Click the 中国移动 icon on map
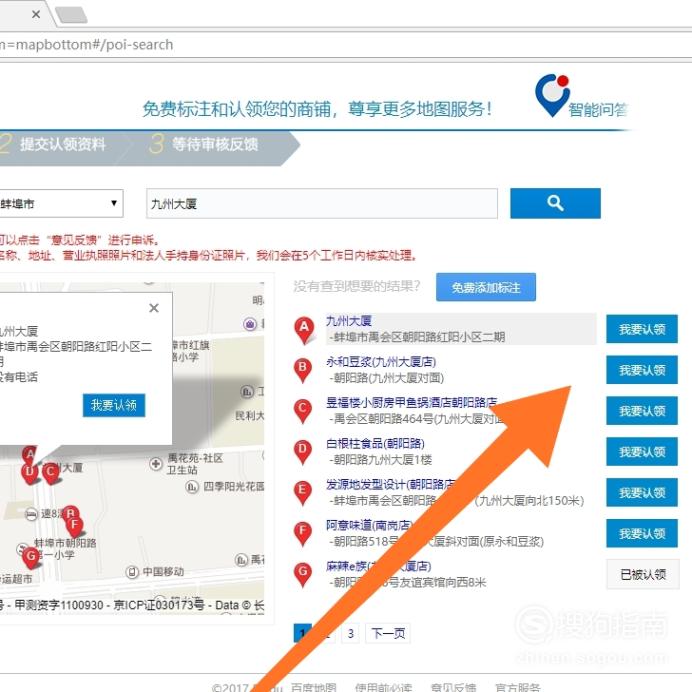Viewport: 692px width, 692px height. click(x=132, y=572)
